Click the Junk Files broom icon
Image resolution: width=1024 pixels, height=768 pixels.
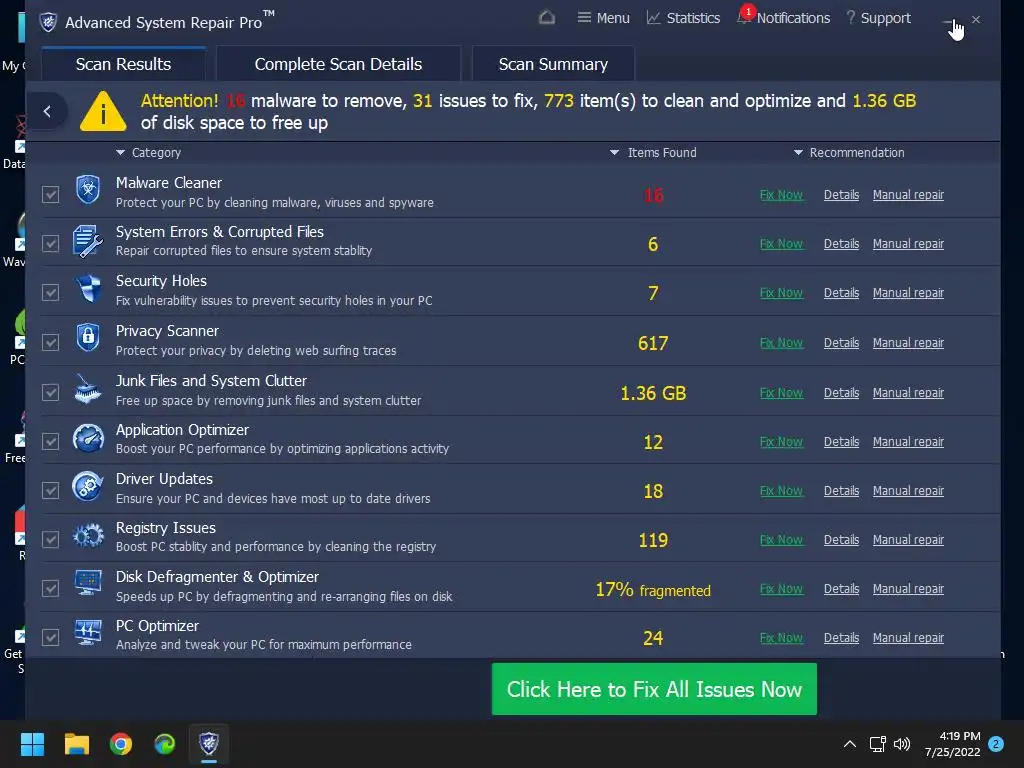(88, 389)
